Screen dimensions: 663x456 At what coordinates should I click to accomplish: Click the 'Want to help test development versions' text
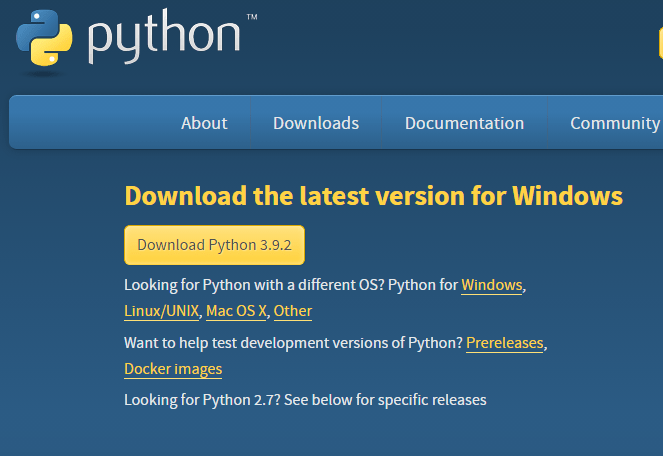(x=293, y=343)
